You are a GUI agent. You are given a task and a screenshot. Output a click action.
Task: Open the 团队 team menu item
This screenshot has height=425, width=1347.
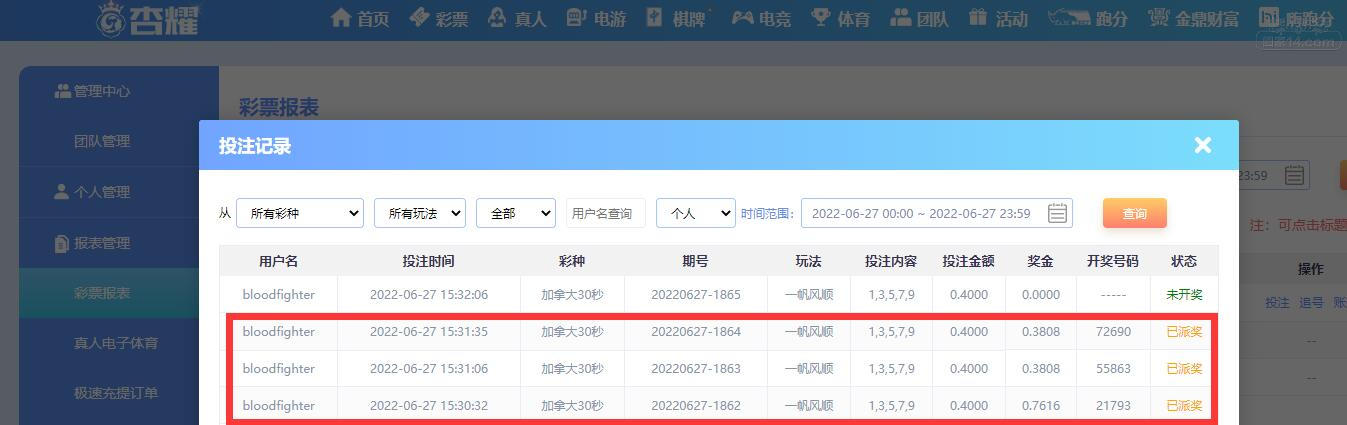pyautogui.click(x=918, y=18)
